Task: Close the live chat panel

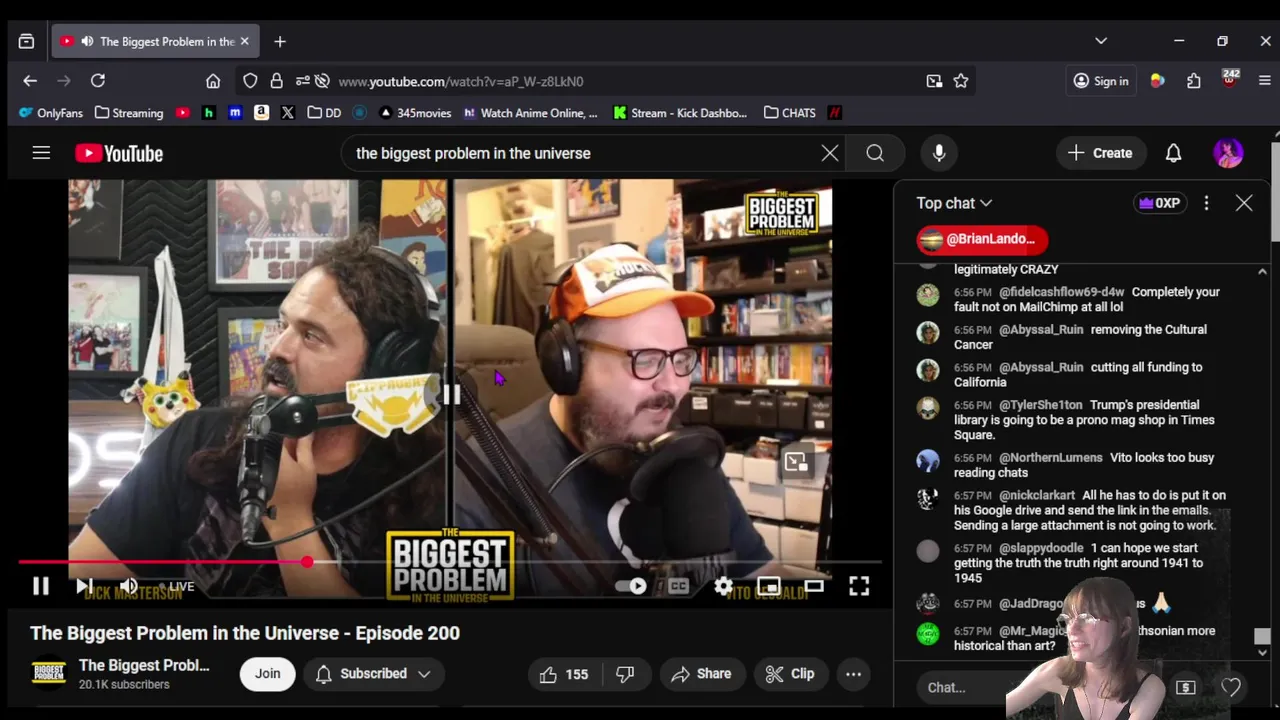Action: click(x=1244, y=203)
